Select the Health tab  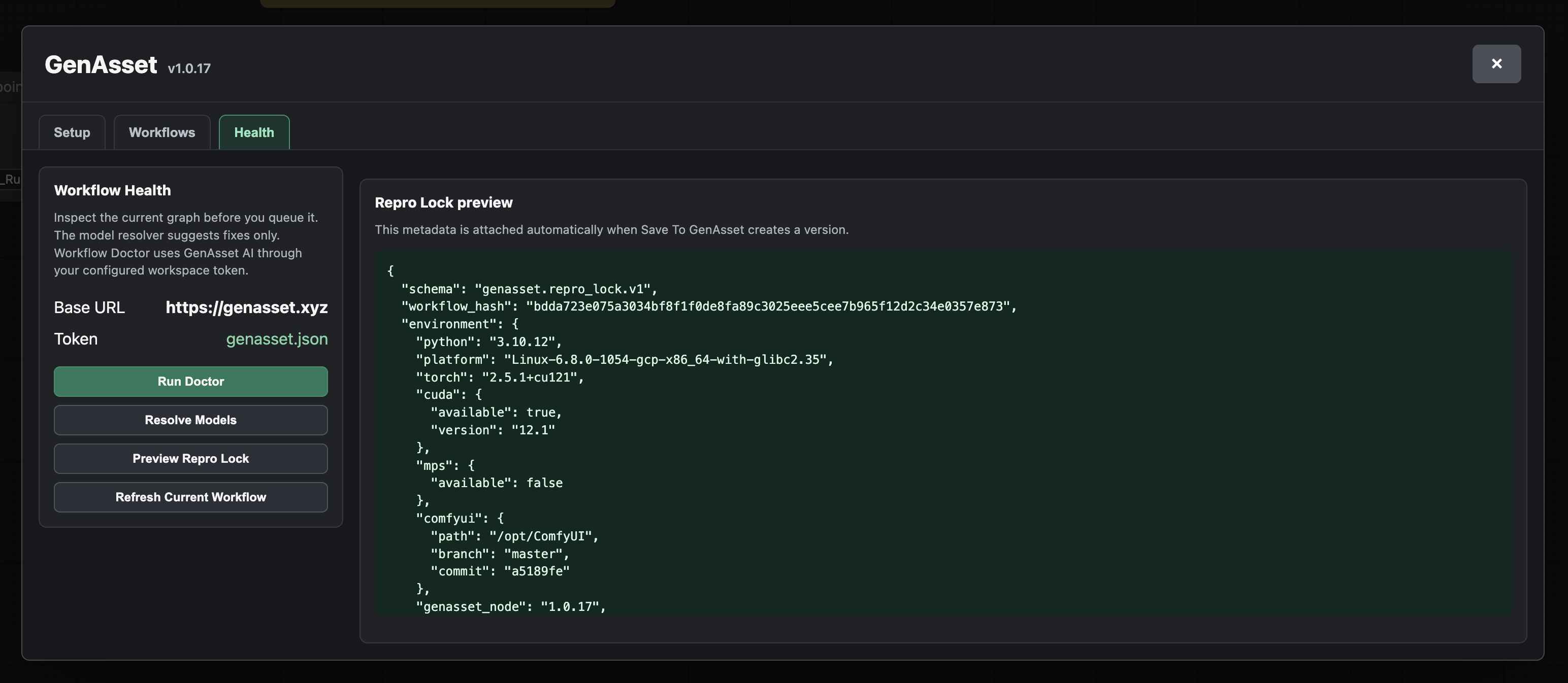click(x=254, y=132)
